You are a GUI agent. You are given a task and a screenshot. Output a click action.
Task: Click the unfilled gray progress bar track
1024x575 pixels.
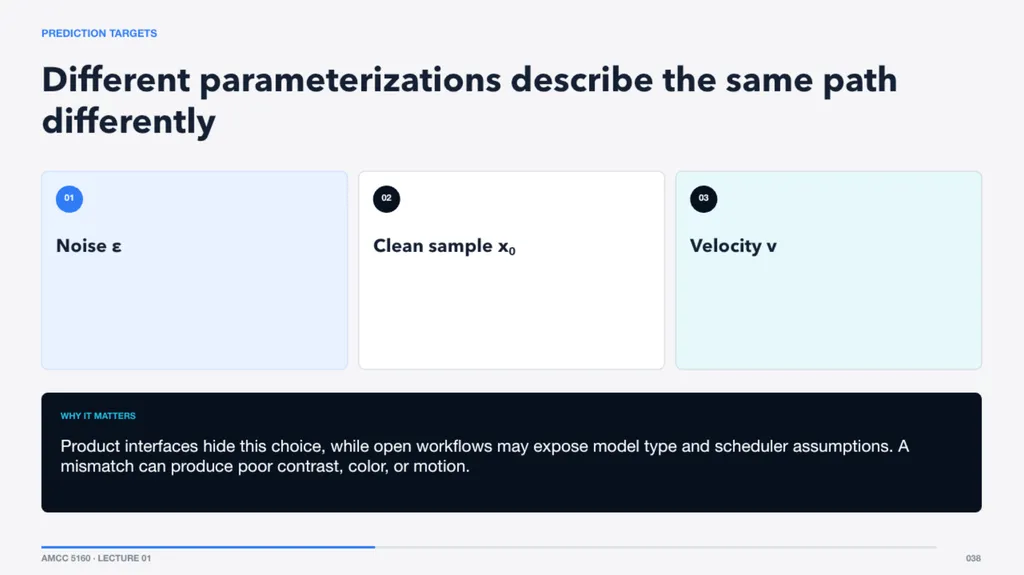[x=656, y=547]
